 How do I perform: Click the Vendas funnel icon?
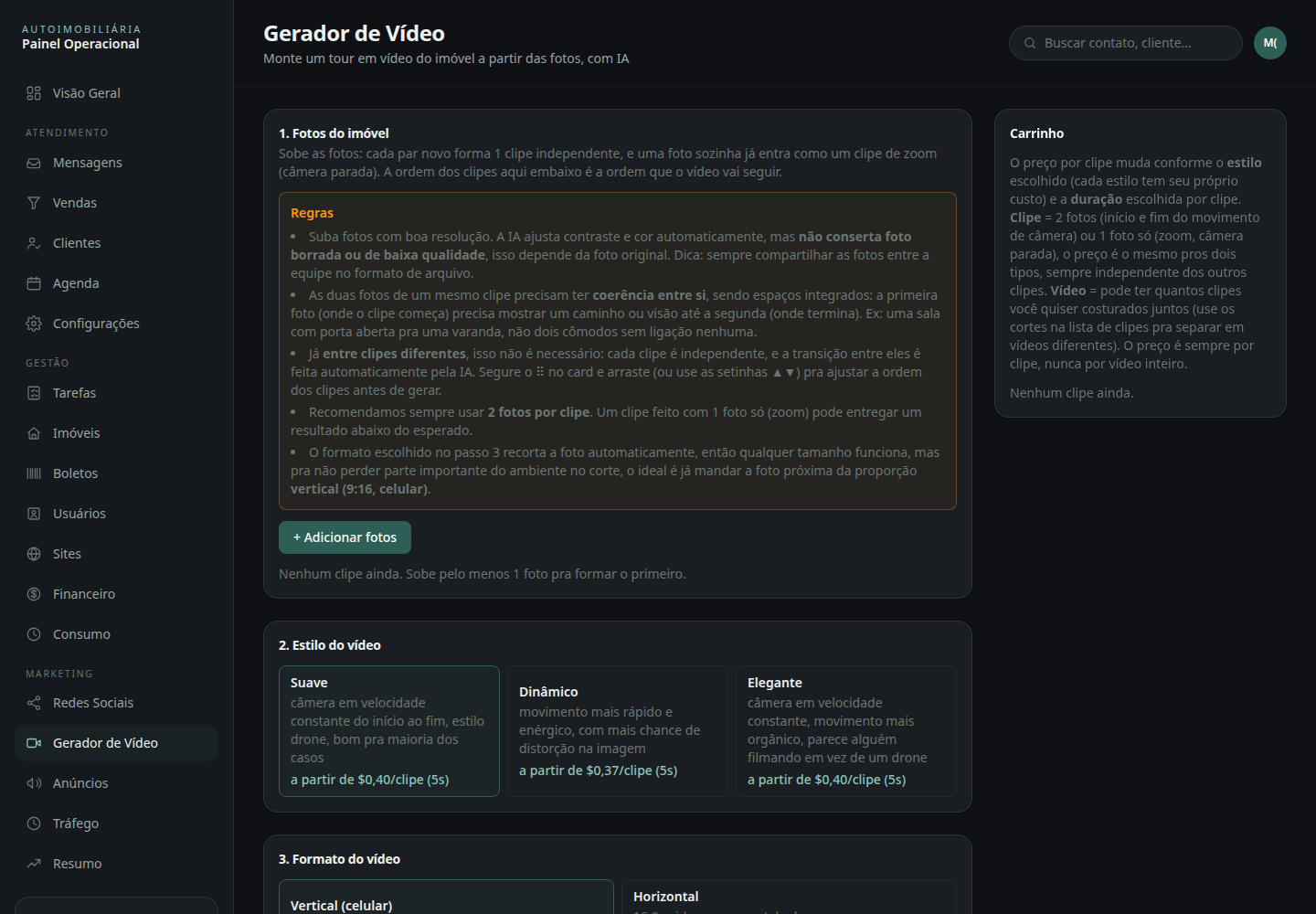(x=34, y=203)
